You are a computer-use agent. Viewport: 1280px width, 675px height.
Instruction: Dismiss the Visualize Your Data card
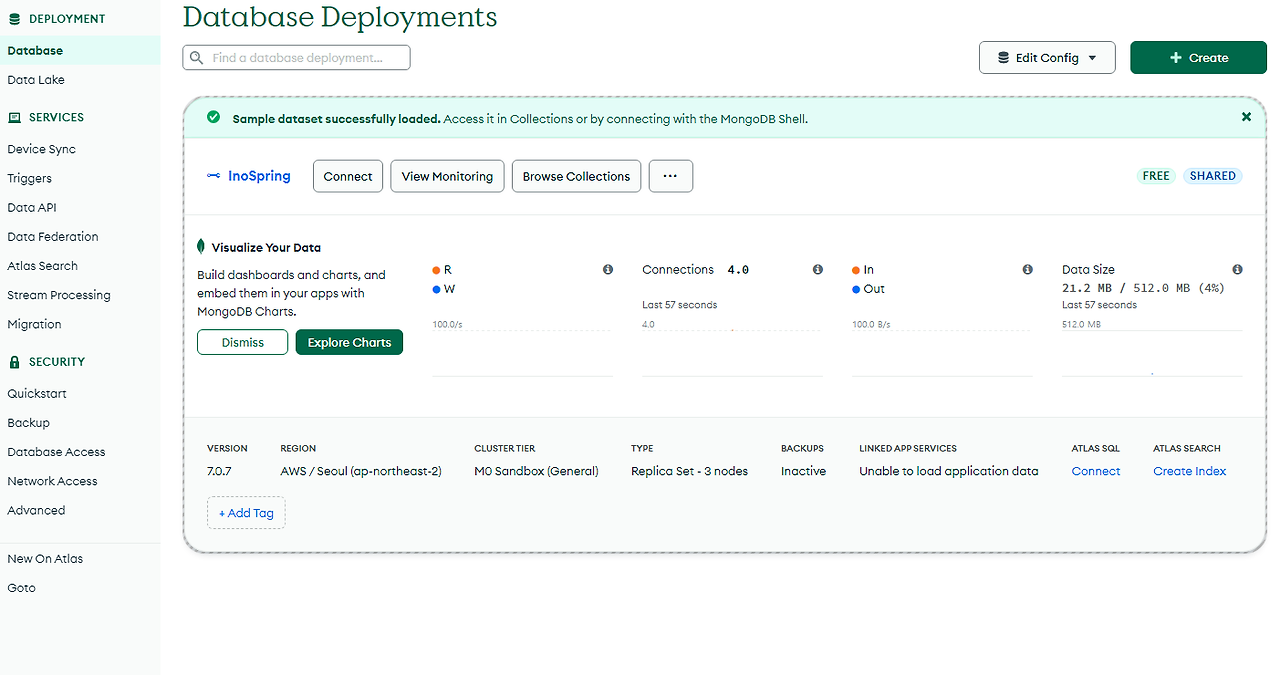coord(243,342)
